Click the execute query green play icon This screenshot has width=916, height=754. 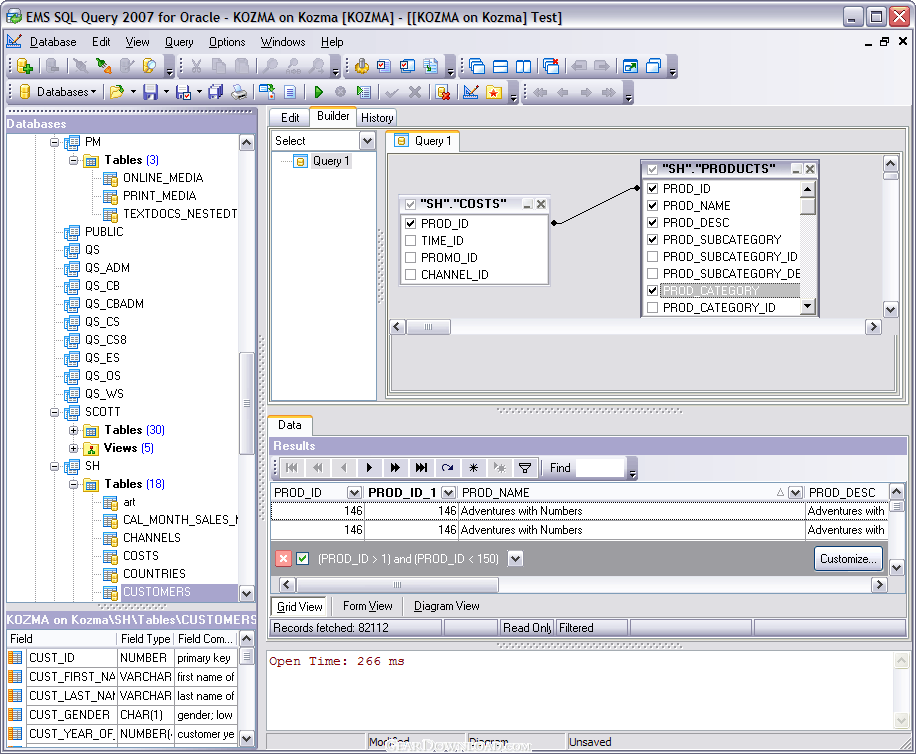pos(318,92)
